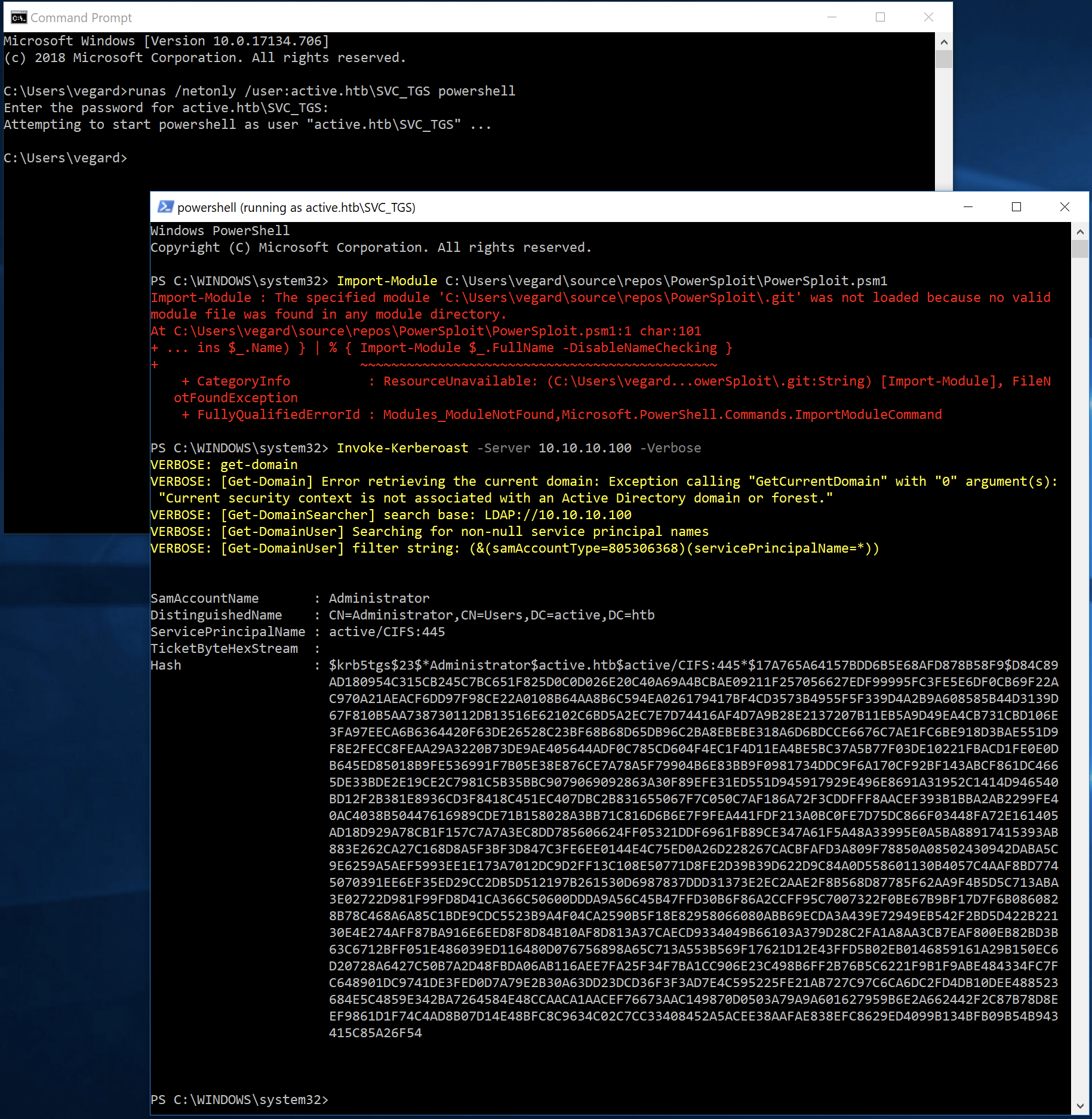This screenshot has width=1092, height=1119.
Task: Click the '+ ... ins $_.Name) }' error line
Action: coord(441,348)
